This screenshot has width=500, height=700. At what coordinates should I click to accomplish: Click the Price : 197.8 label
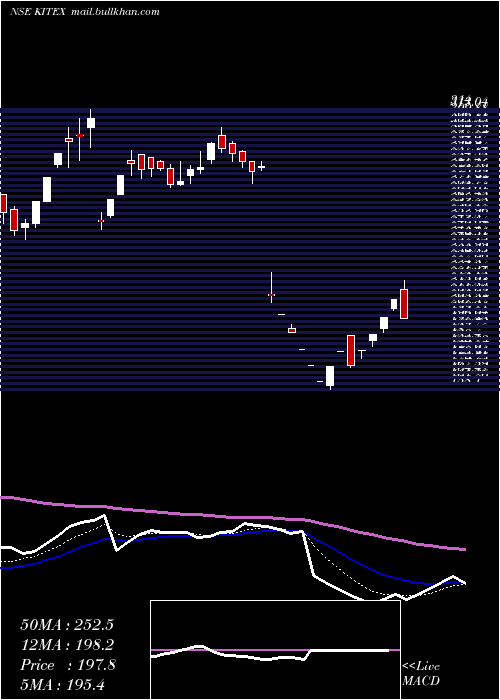point(68,665)
